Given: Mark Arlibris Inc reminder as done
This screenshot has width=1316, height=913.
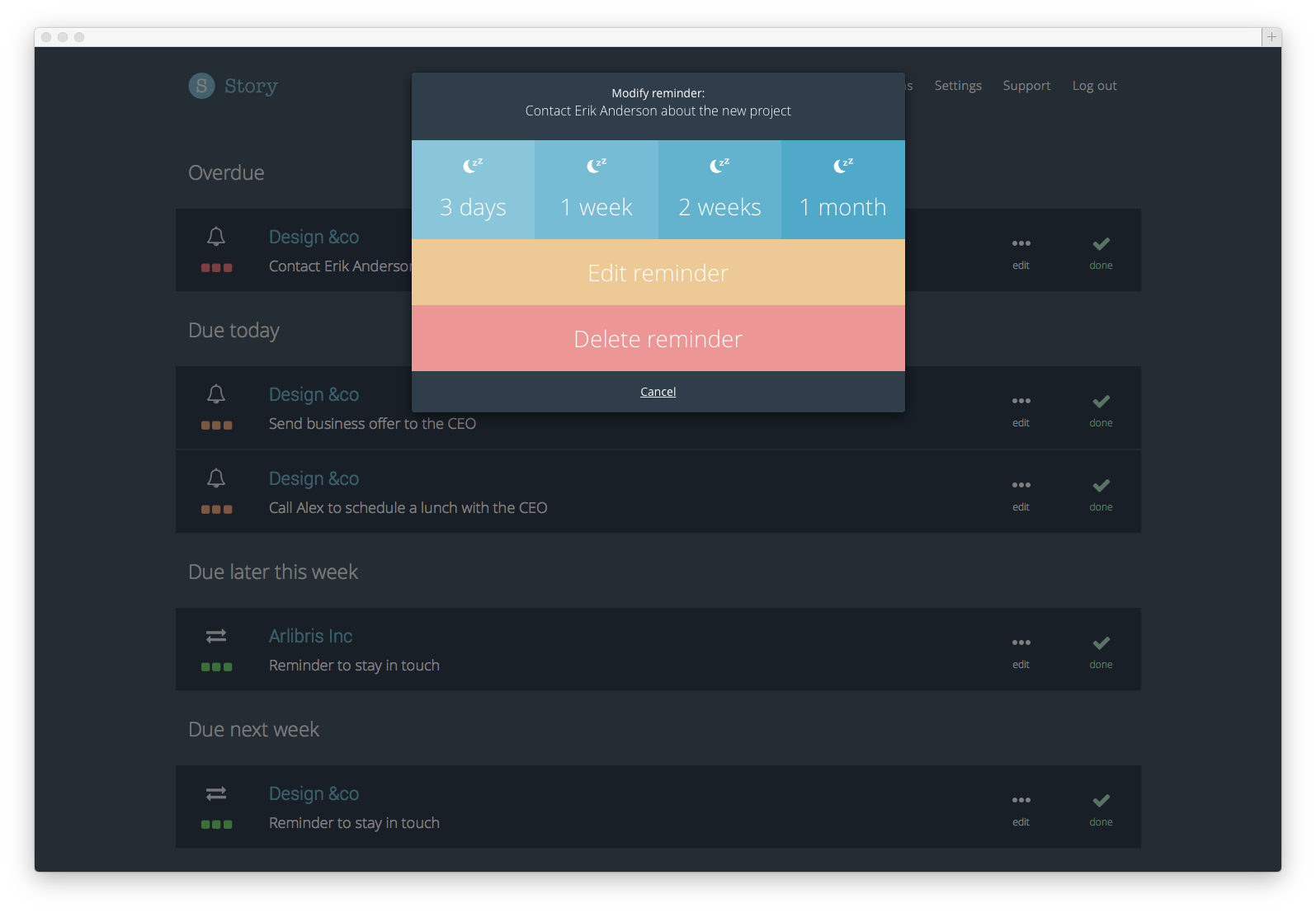Looking at the screenshot, I should (x=1101, y=652).
